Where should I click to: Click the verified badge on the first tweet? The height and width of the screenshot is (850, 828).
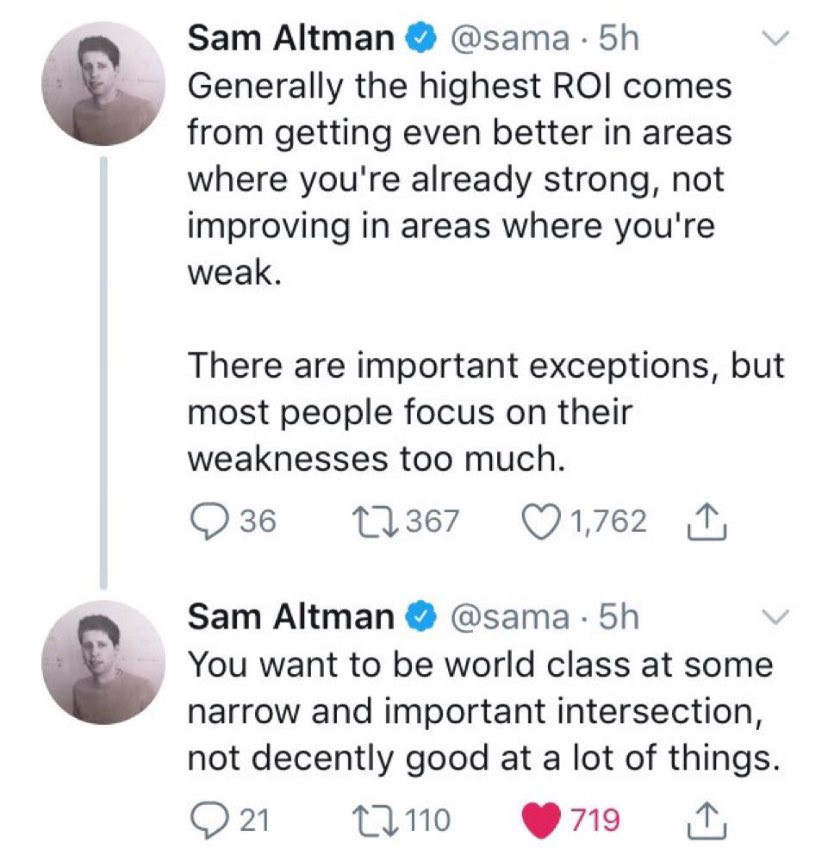point(419,40)
